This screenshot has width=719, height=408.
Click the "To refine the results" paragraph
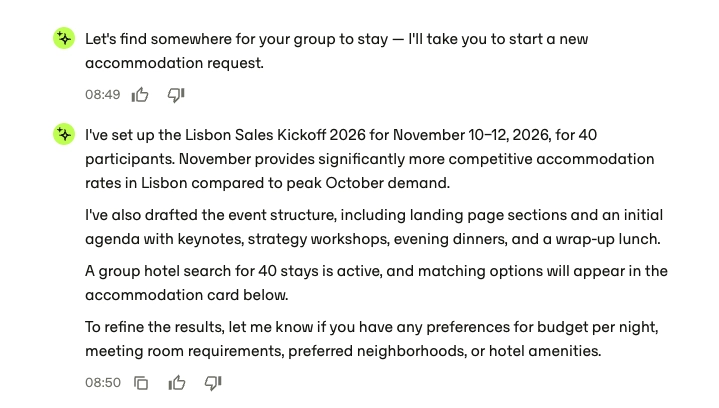click(x=371, y=339)
